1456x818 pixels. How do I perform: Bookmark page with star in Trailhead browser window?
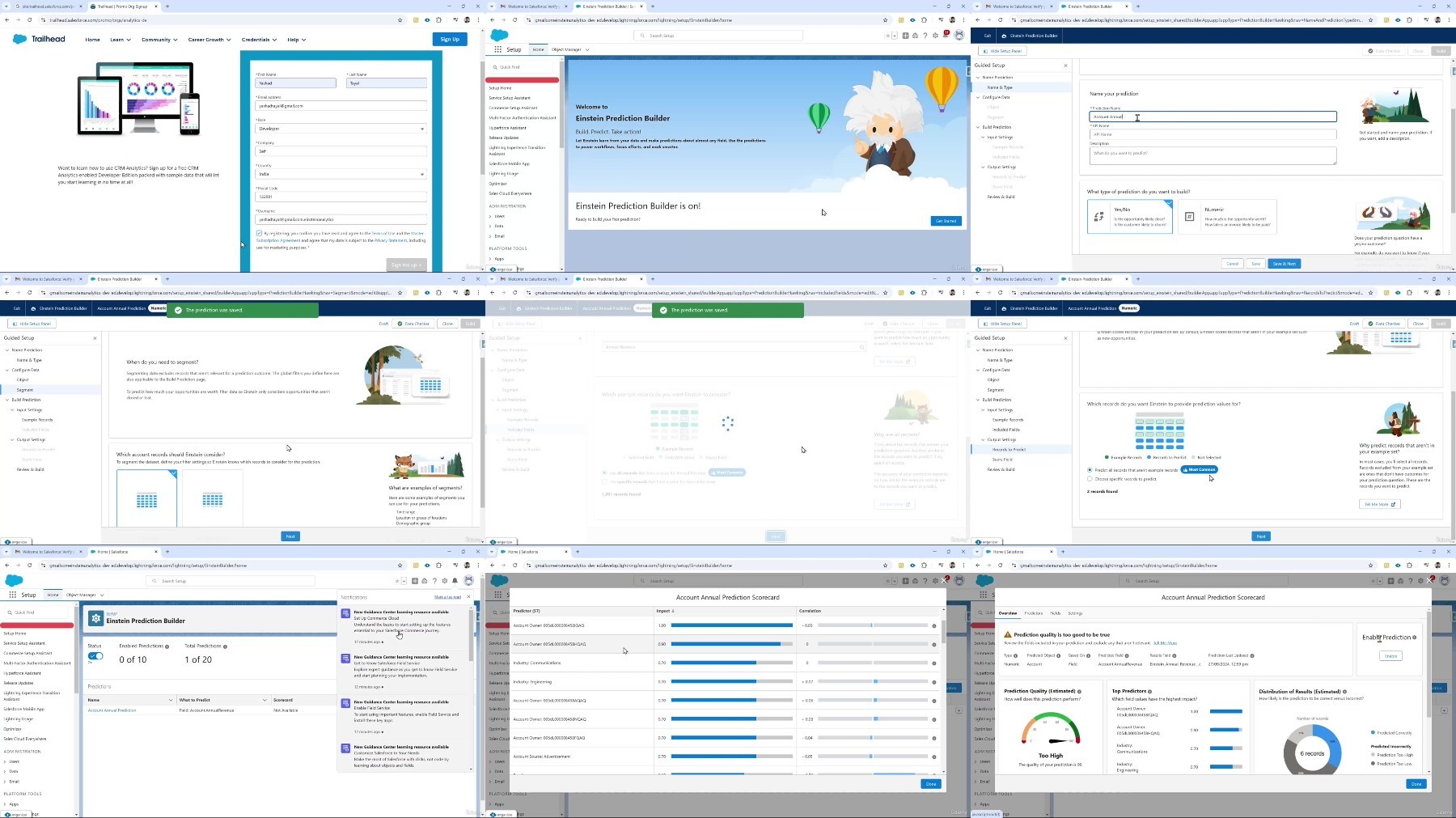400,20
